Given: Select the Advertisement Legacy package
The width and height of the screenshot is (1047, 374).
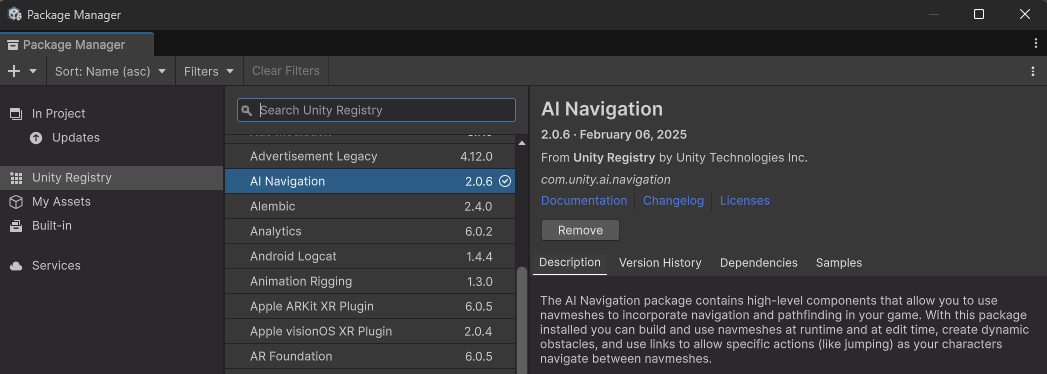Looking at the screenshot, I should [x=370, y=156].
